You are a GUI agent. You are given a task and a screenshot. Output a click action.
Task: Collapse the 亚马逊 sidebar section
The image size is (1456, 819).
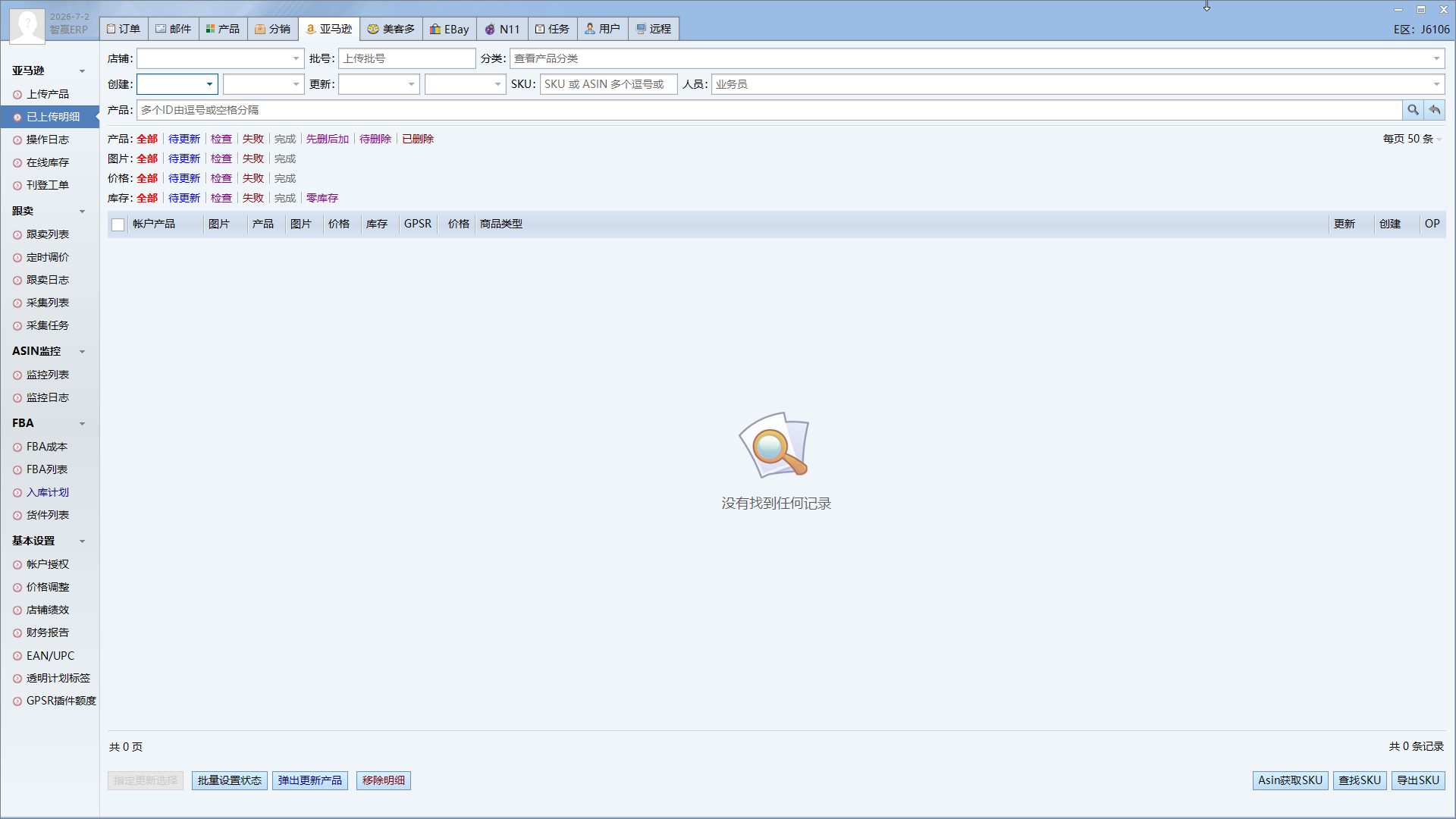pyautogui.click(x=82, y=71)
